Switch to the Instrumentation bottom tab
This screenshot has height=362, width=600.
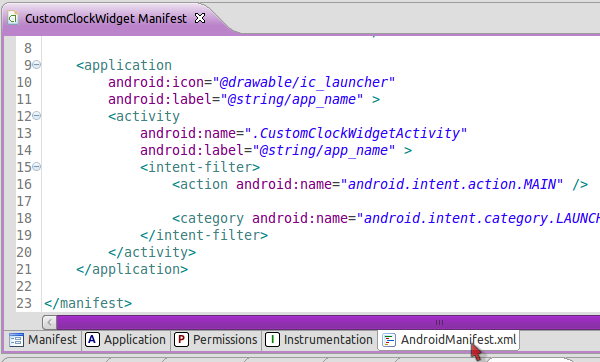click(319, 340)
